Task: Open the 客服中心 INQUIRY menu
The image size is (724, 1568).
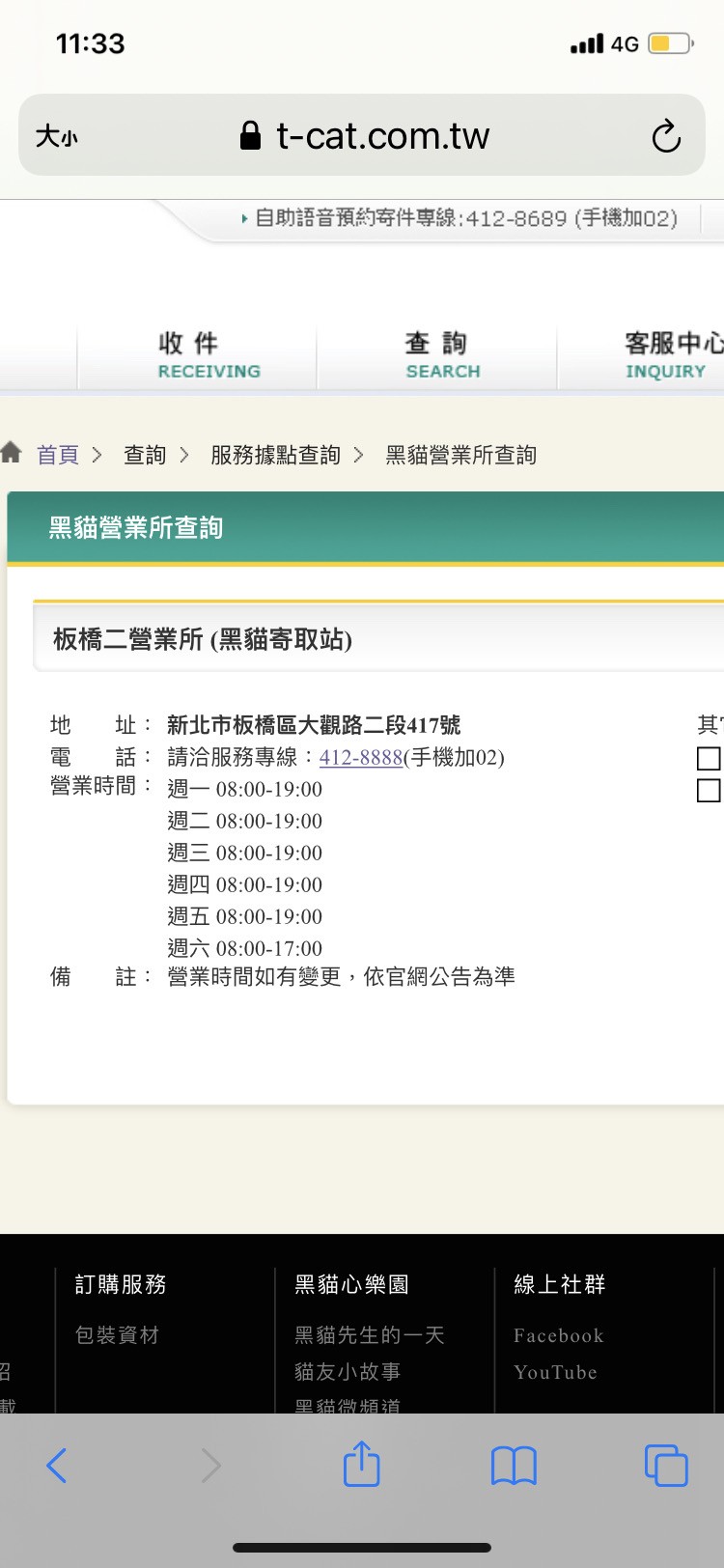Action: click(674, 355)
